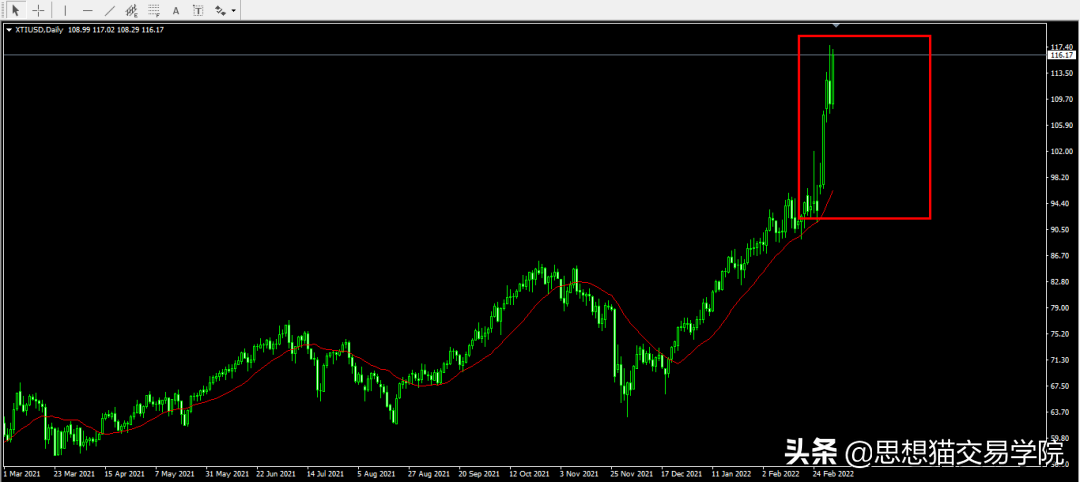Click the 3 Nov 2021 date label

[579, 474]
